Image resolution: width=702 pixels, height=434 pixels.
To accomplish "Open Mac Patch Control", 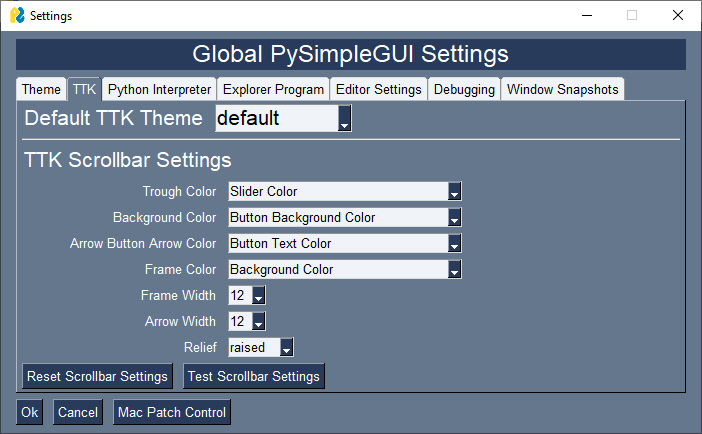I will (172, 412).
